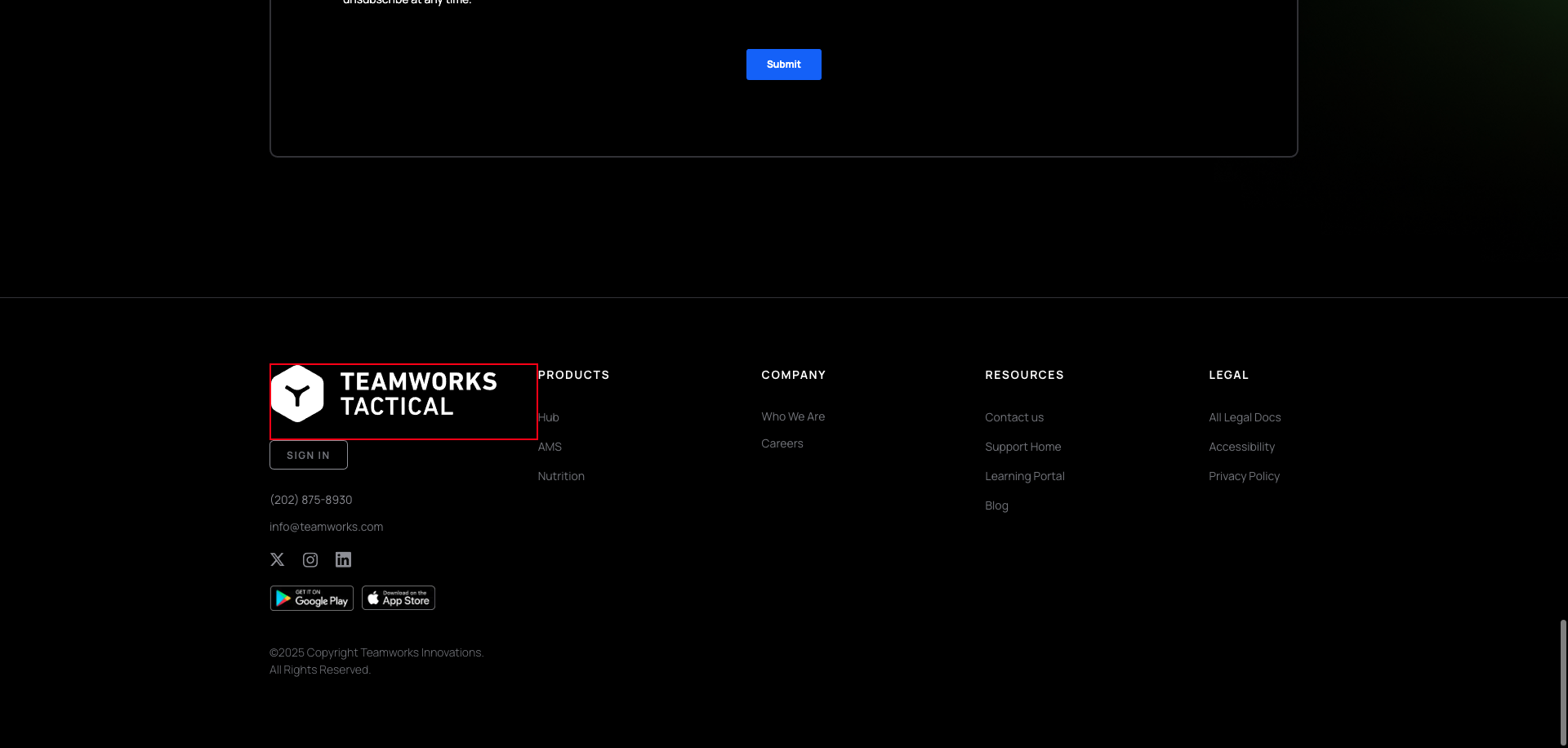Get the app on Google Play

pos(311,597)
